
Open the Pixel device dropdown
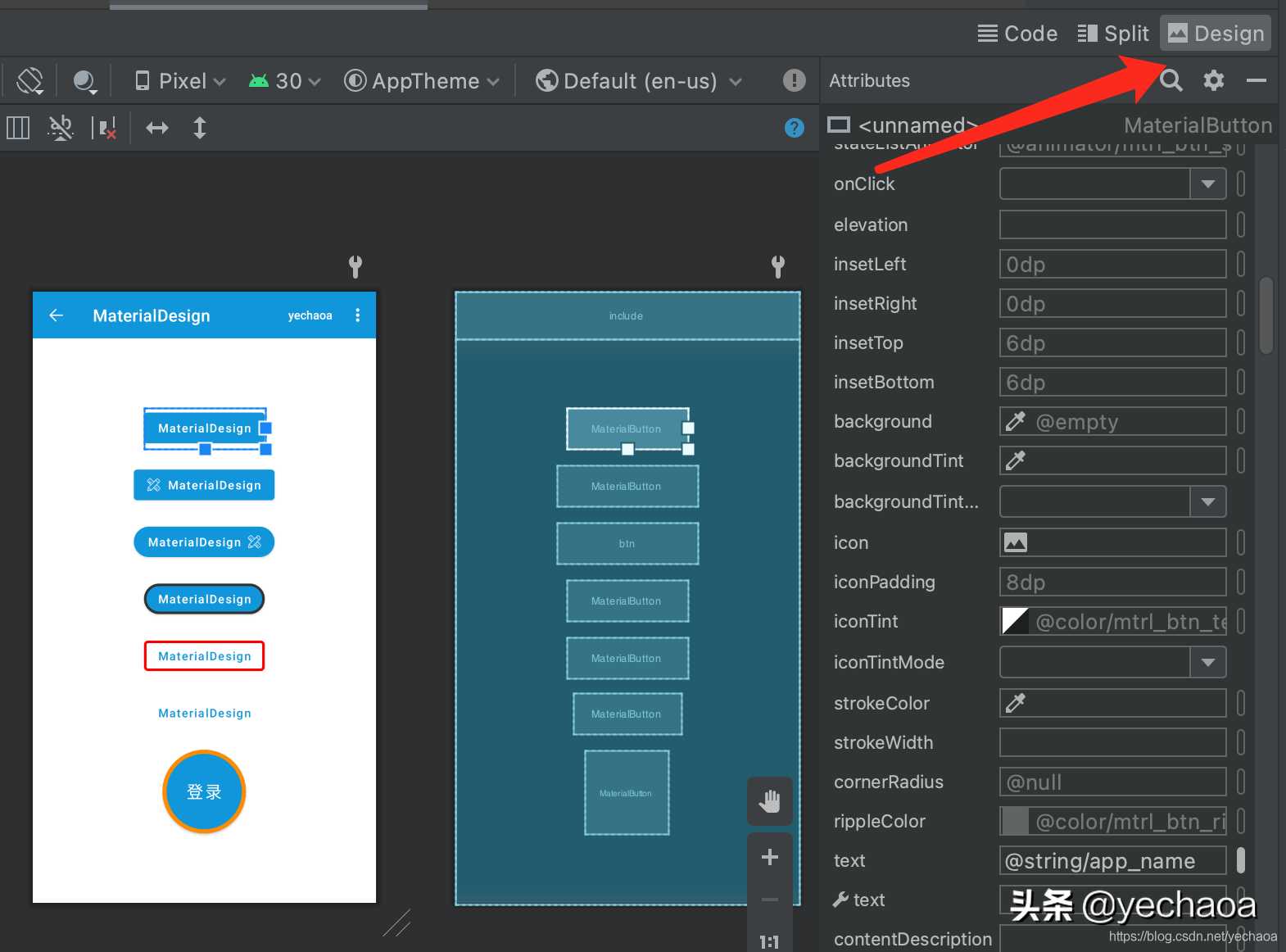[179, 81]
